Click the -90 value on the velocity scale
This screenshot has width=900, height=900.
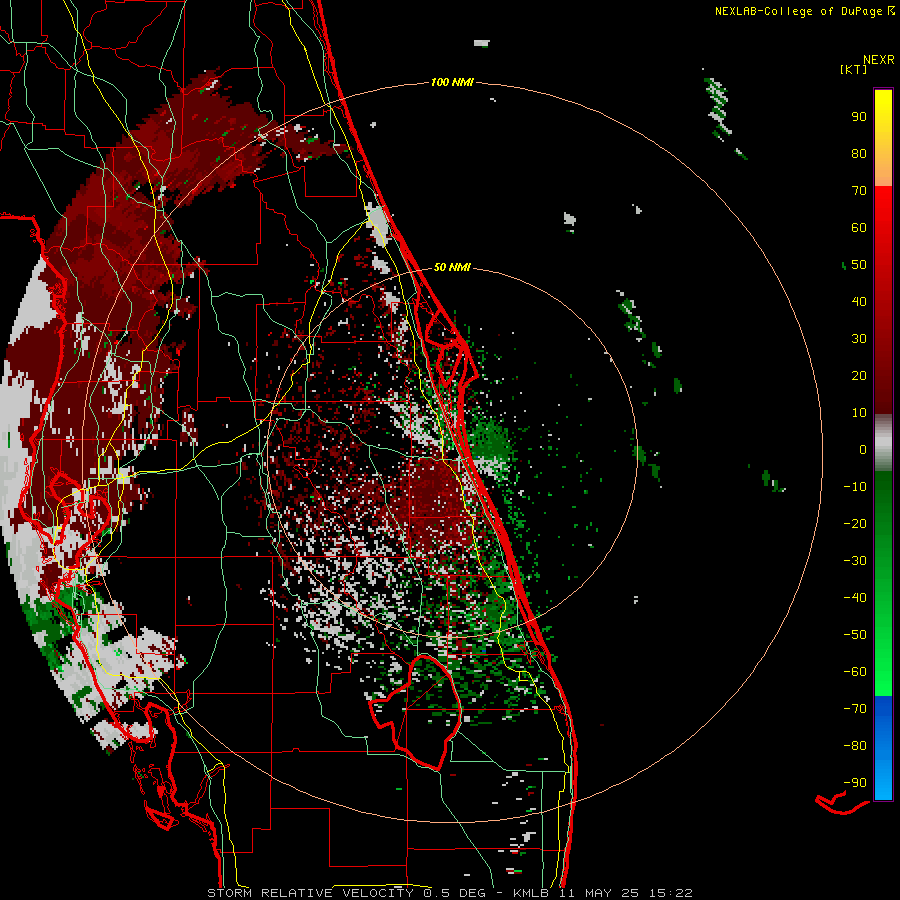pos(855,783)
